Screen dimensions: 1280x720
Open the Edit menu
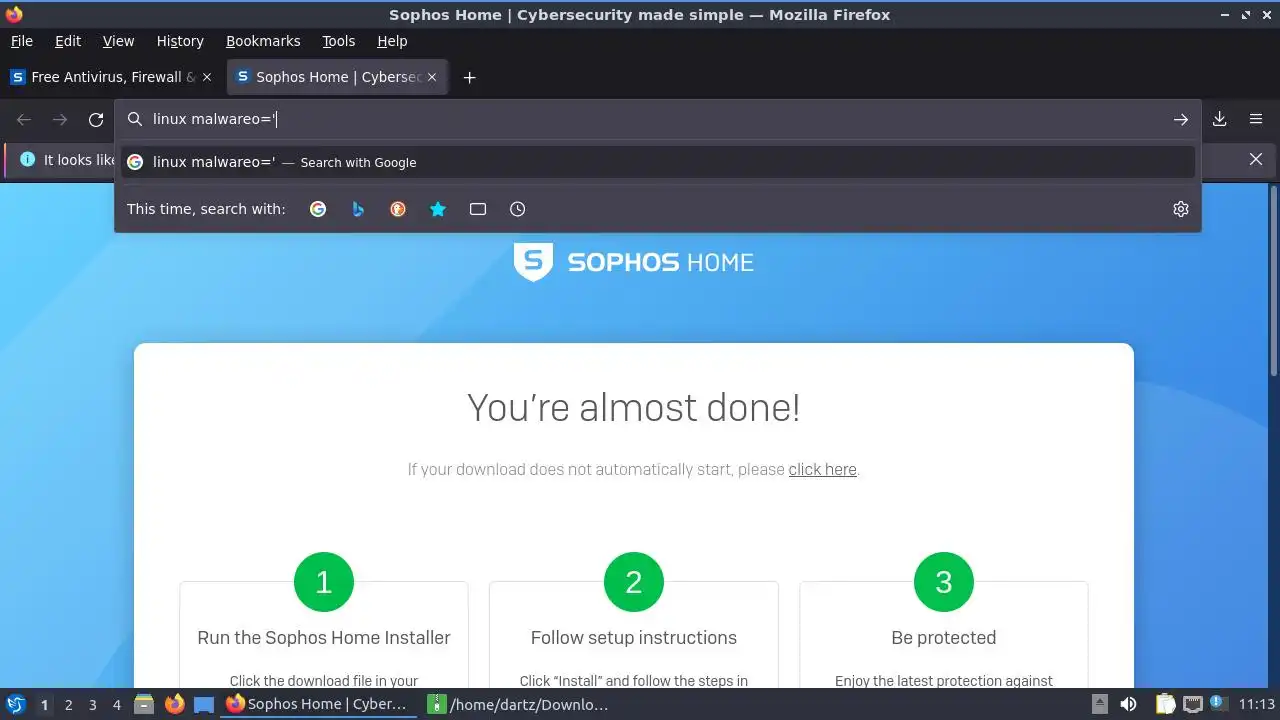[x=68, y=41]
